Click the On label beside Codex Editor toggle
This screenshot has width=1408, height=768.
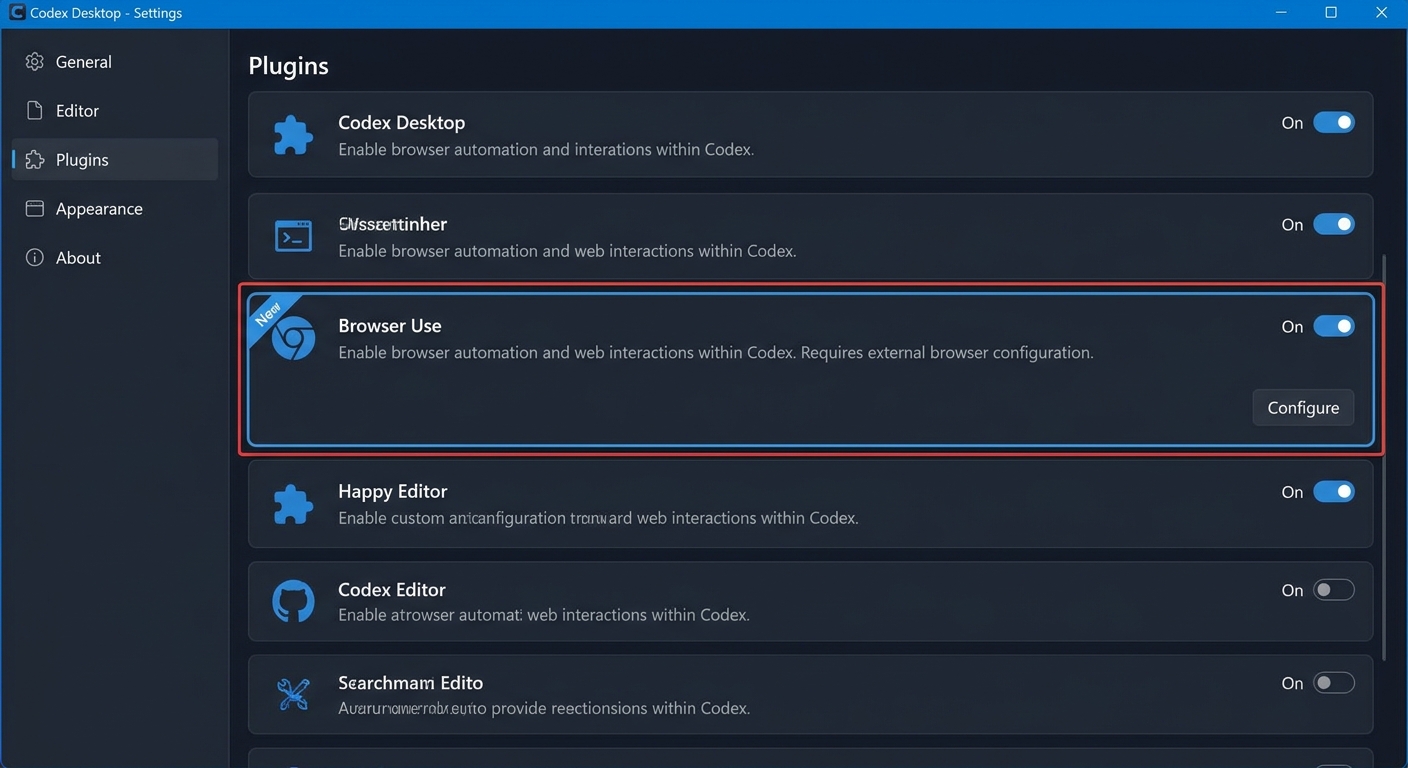(1292, 591)
